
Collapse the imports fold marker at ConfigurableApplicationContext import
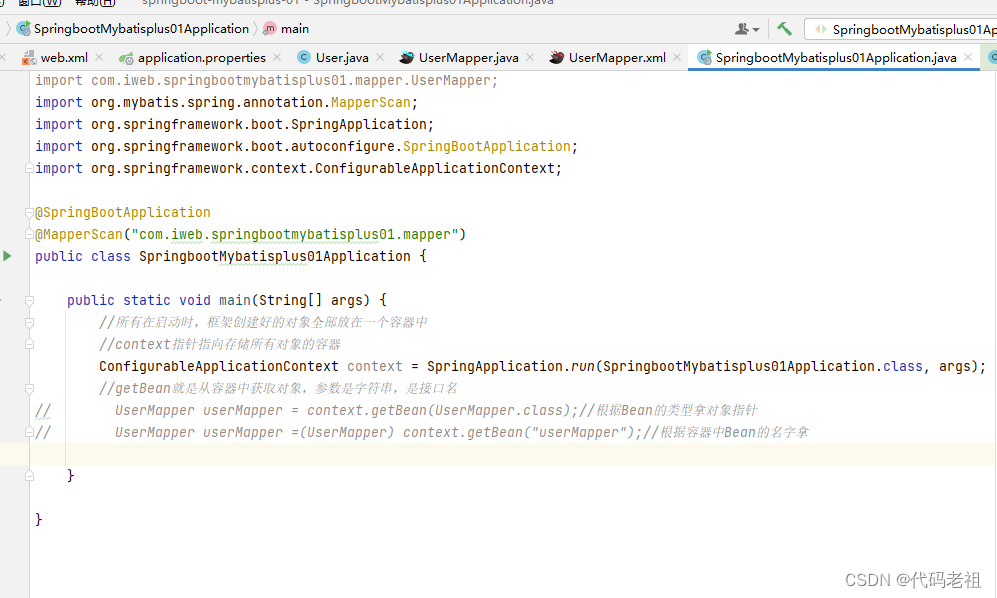click(x=29, y=168)
